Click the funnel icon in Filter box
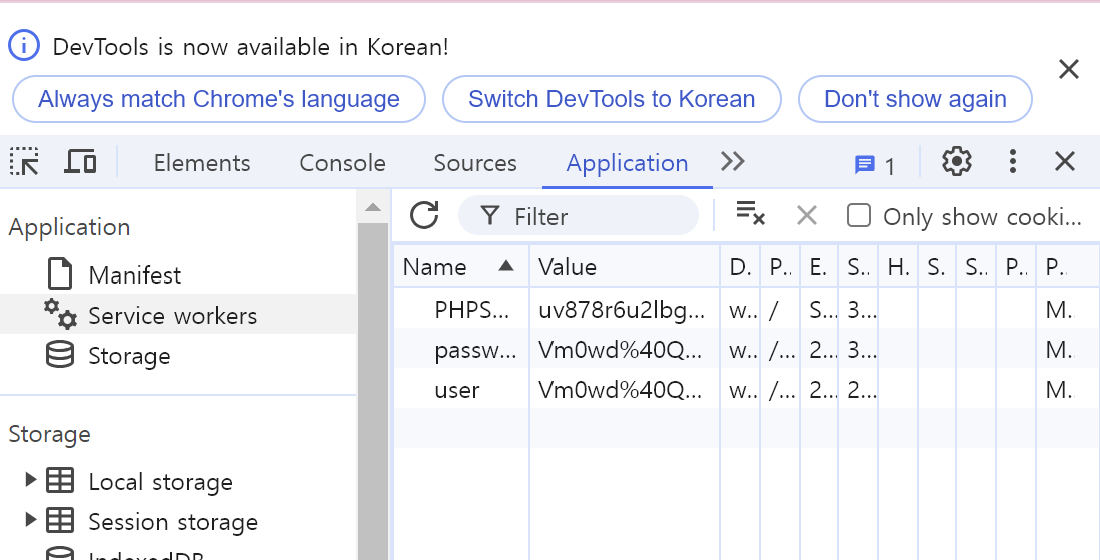The image size is (1100, 560). click(490, 216)
